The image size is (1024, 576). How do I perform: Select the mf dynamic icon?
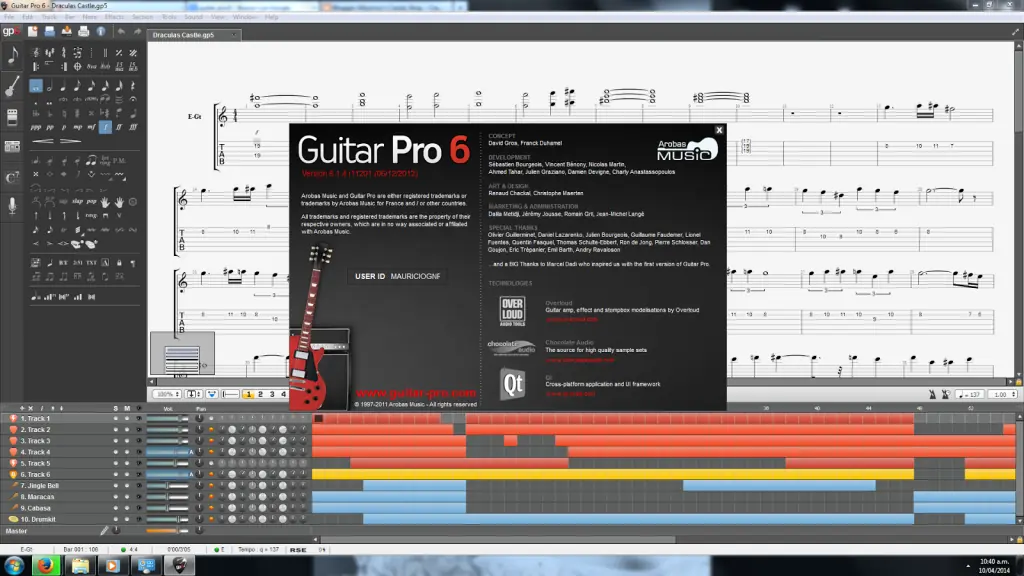(x=91, y=127)
